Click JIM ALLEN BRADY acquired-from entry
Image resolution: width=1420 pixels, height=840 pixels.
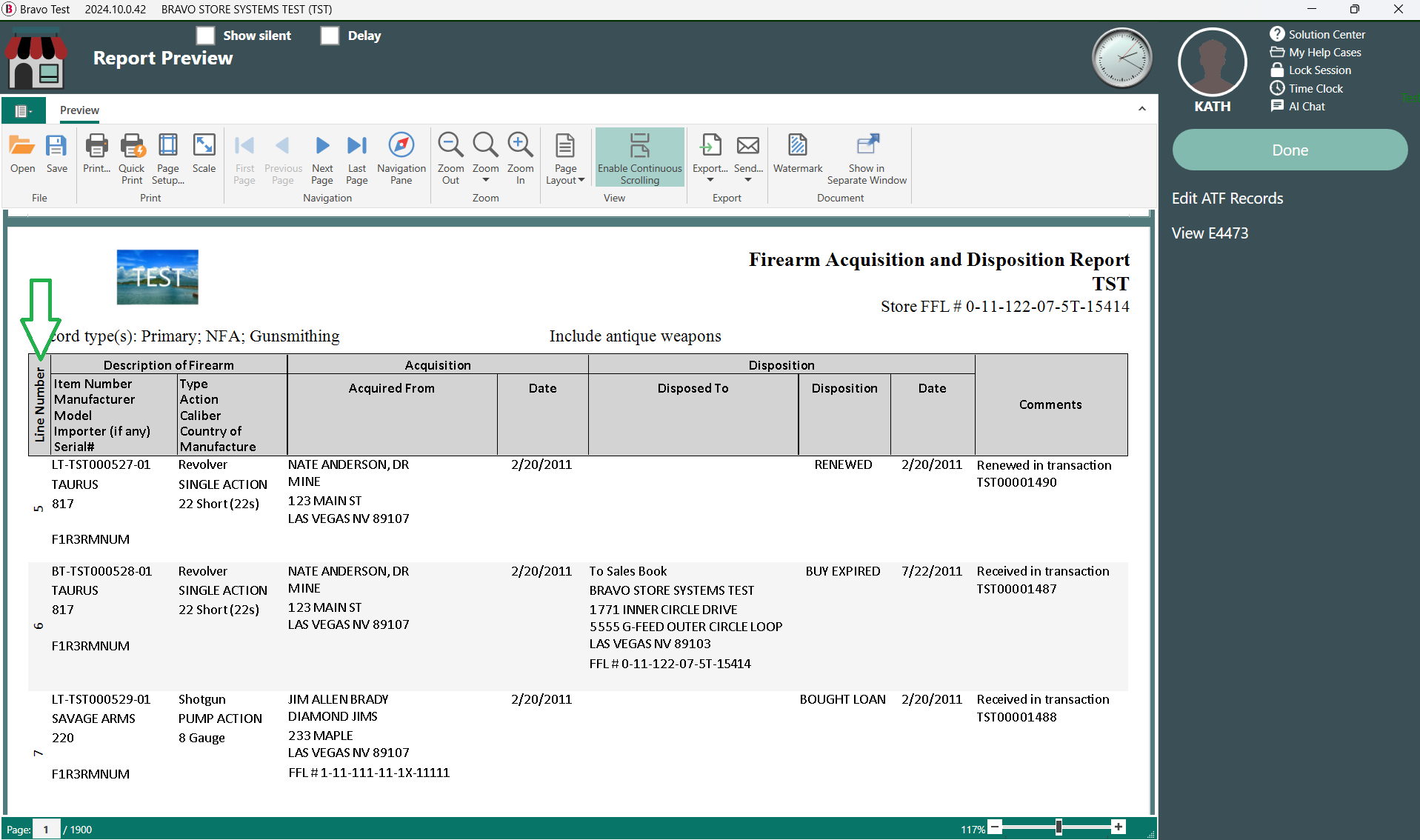(339, 699)
